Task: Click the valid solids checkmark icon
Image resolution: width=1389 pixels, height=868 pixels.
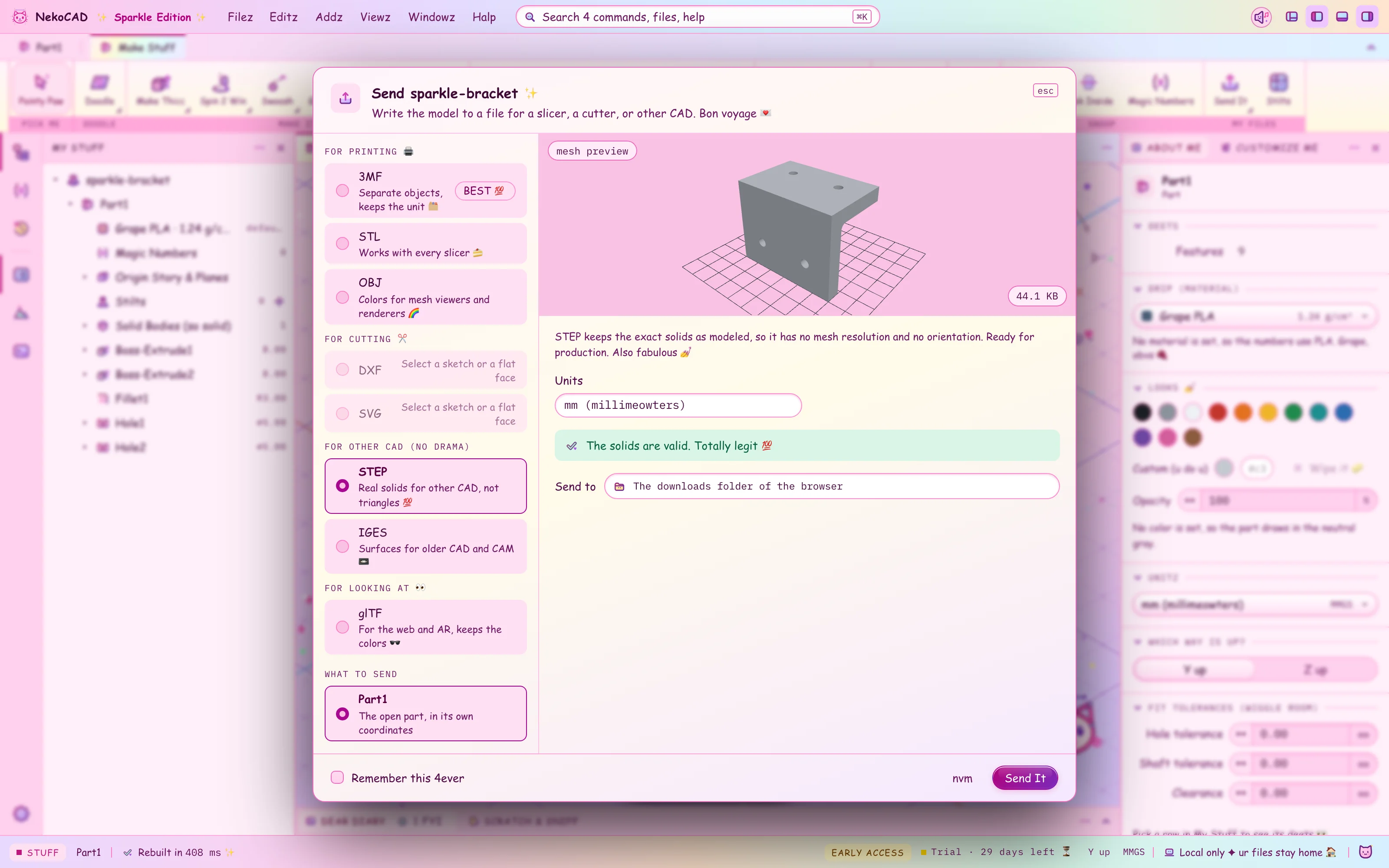Action: click(x=572, y=446)
